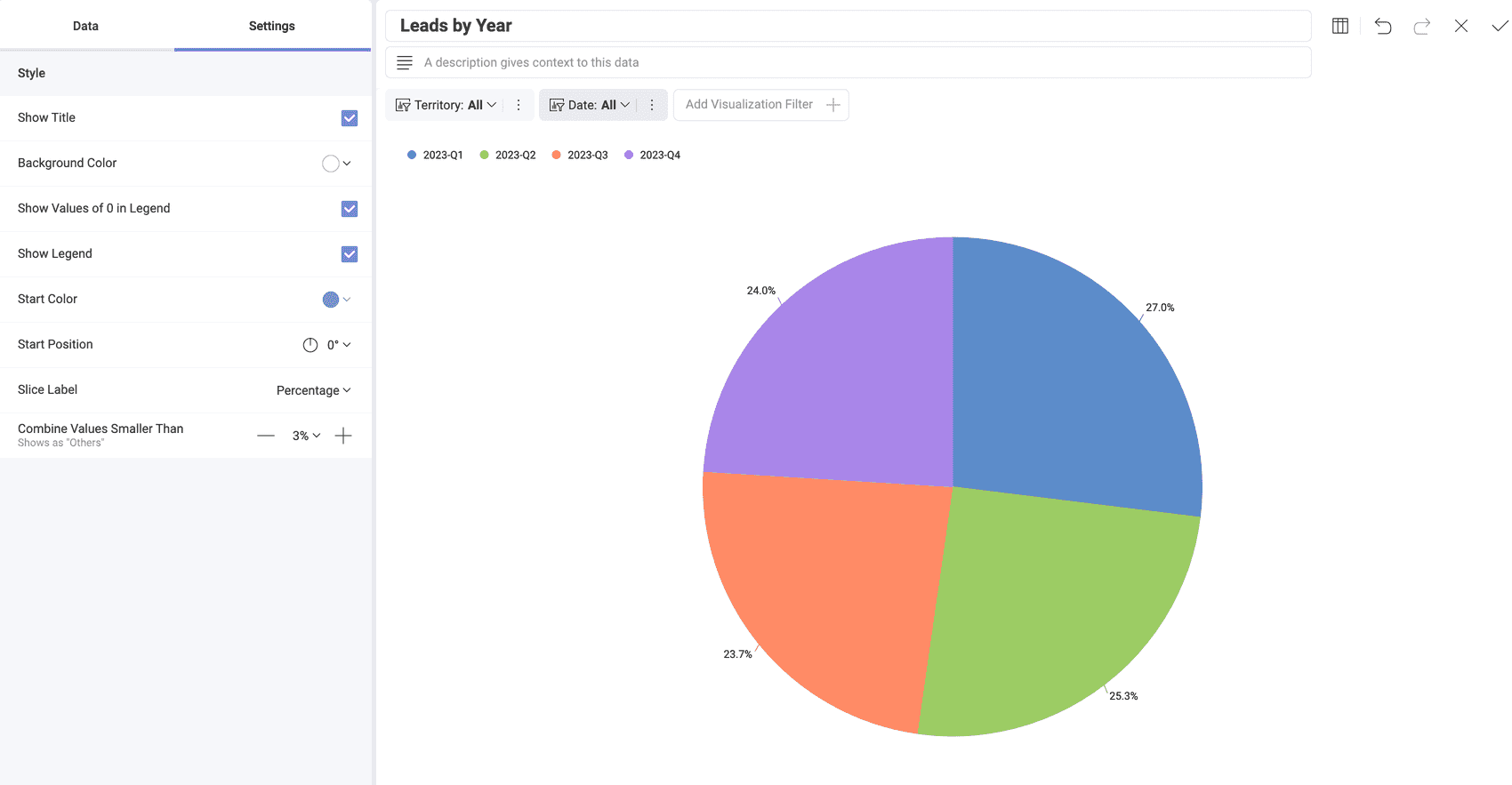
Task: Toggle 2023-Q4 legend marker
Action: [x=629, y=155]
